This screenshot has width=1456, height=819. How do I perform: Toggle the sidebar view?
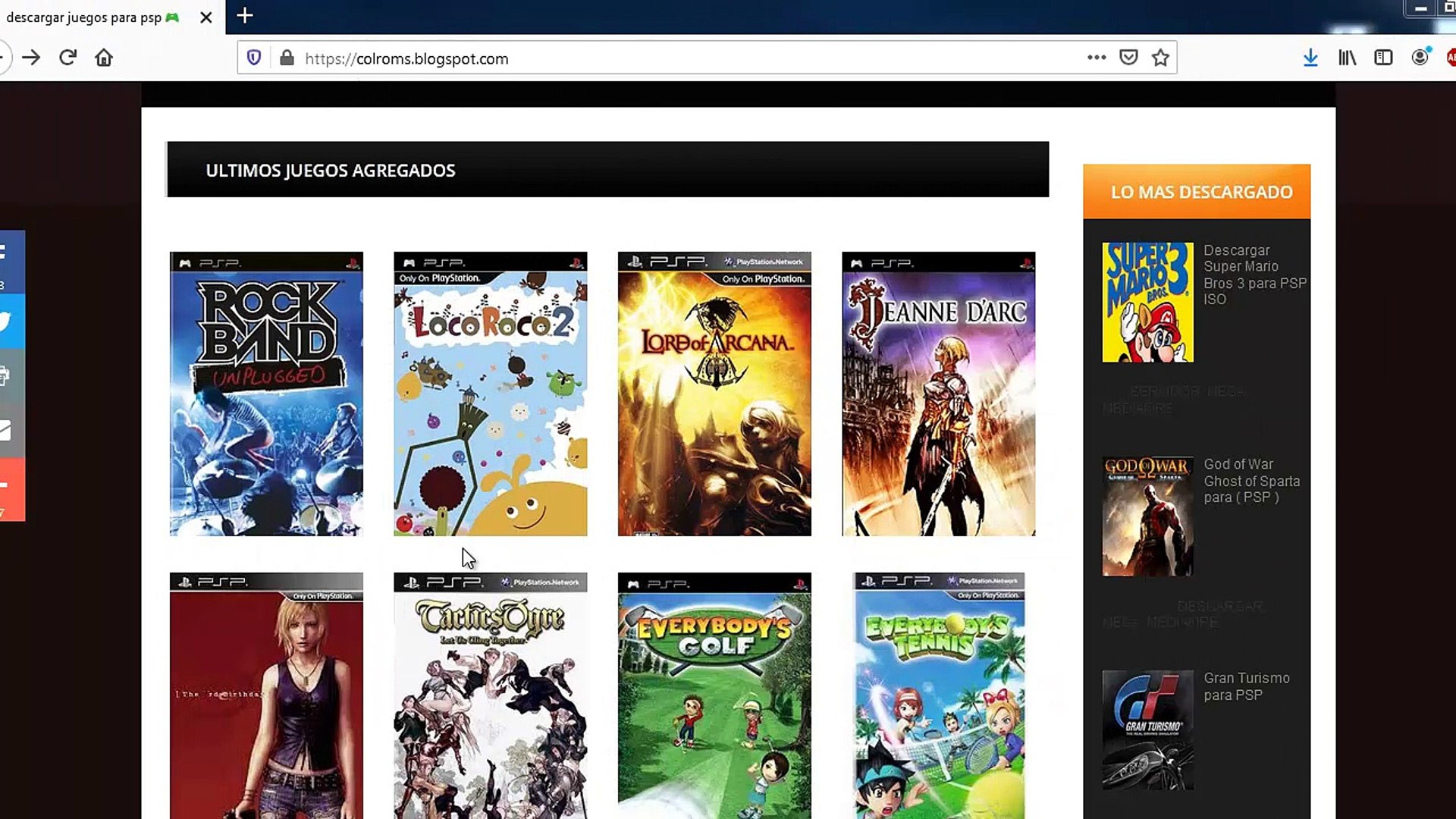1383,58
